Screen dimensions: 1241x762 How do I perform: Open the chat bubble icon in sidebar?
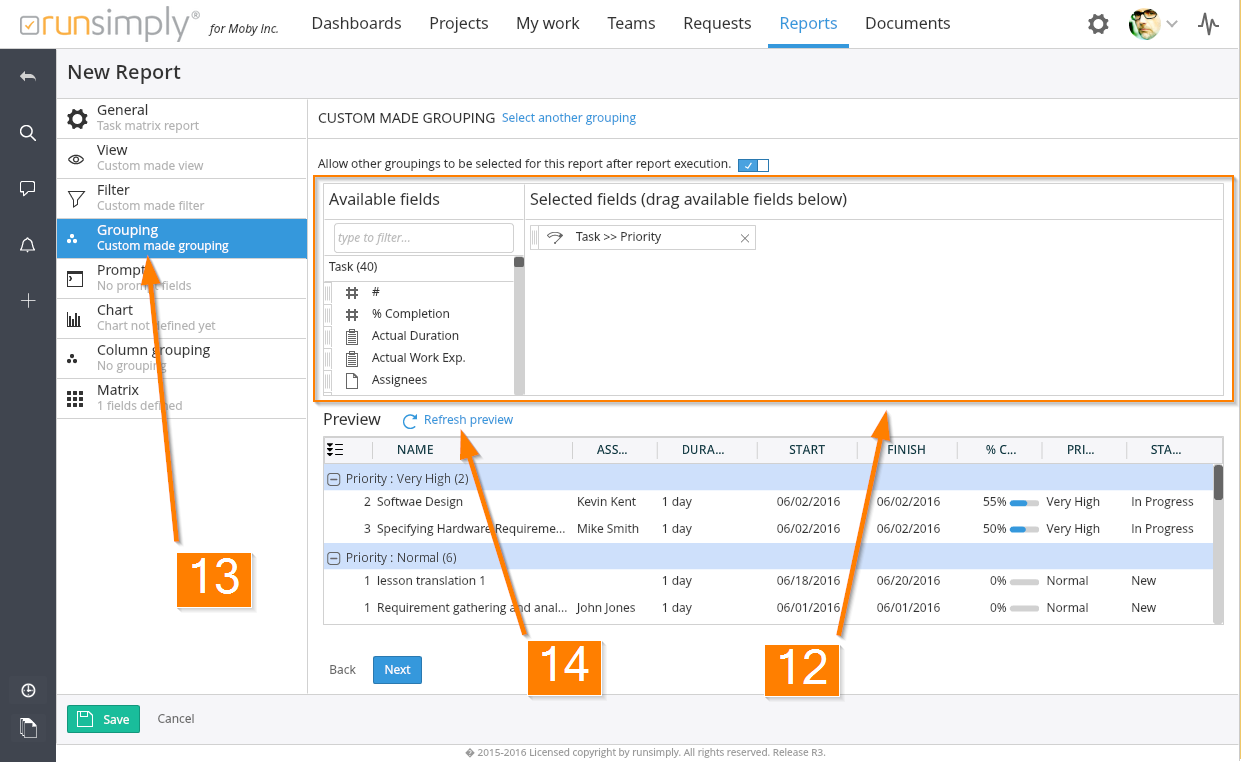(x=28, y=188)
